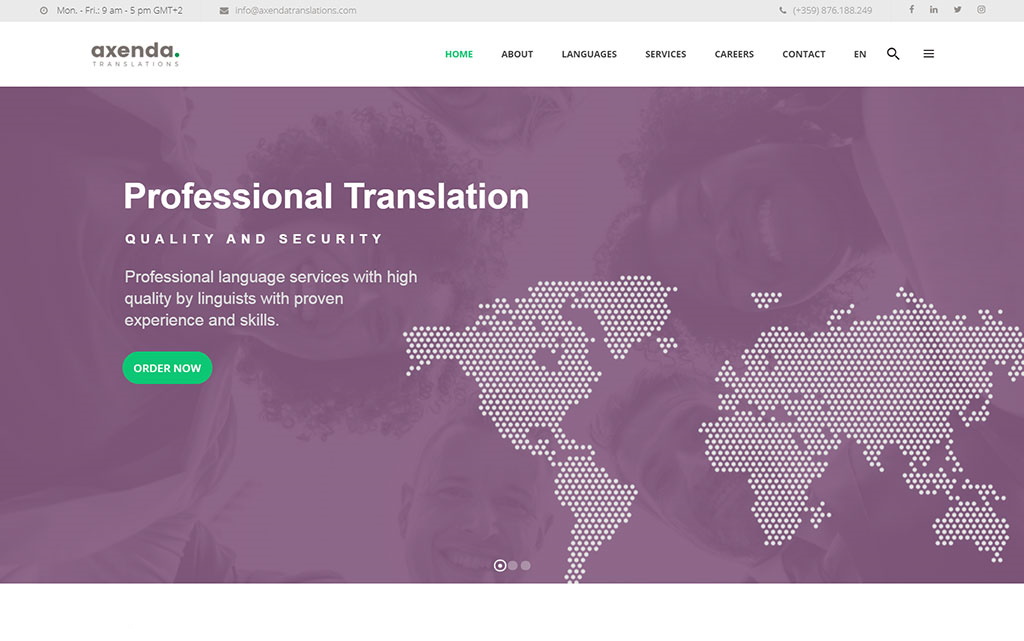Select the CAREERS menu item
The image size is (1024, 641).
(734, 54)
